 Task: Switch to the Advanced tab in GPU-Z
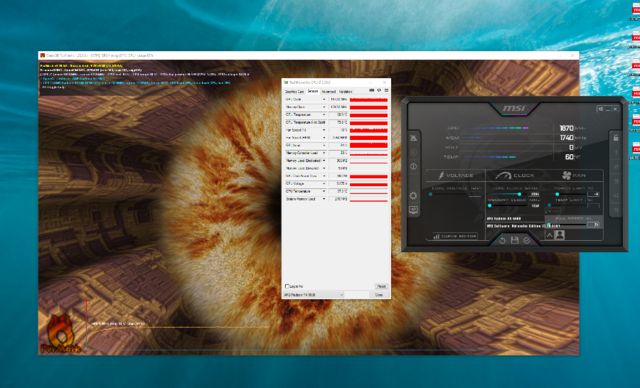(x=329, y=91)
